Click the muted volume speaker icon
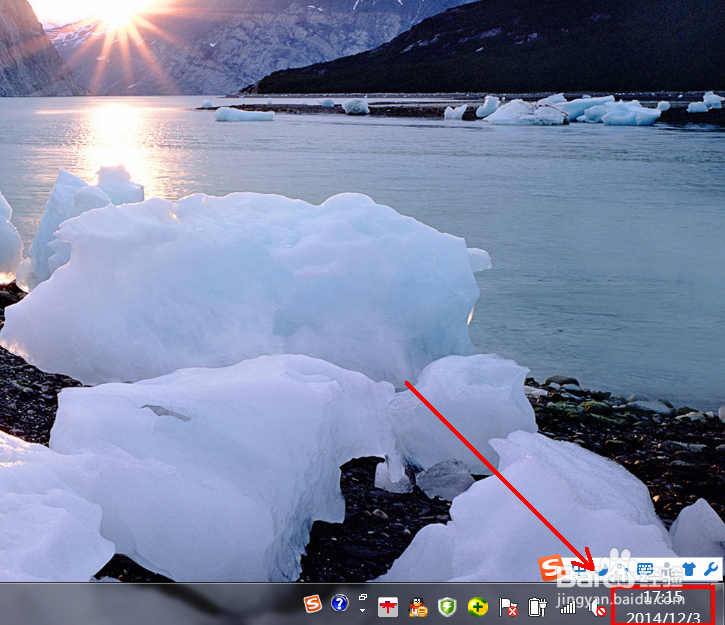 pyautogui.click(x=597, y=607)
